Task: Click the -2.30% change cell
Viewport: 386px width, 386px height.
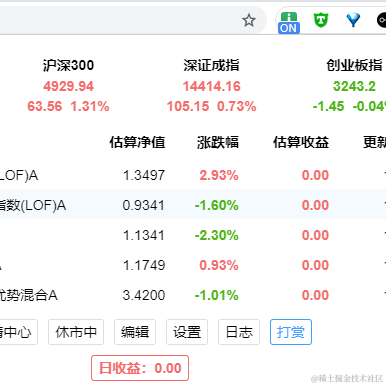Action: click(217, 235)
